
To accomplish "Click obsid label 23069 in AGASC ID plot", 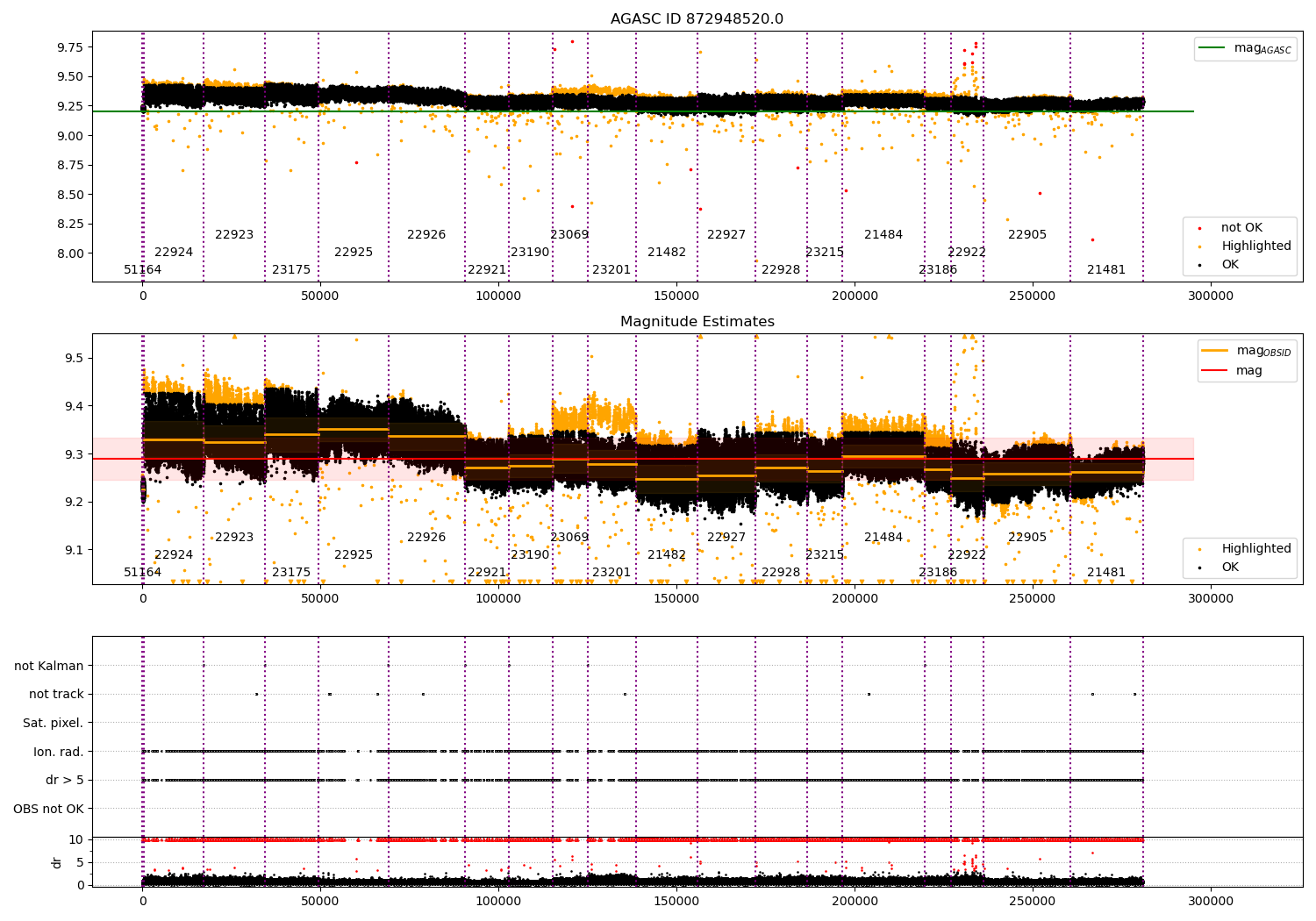I will (569, 234).
